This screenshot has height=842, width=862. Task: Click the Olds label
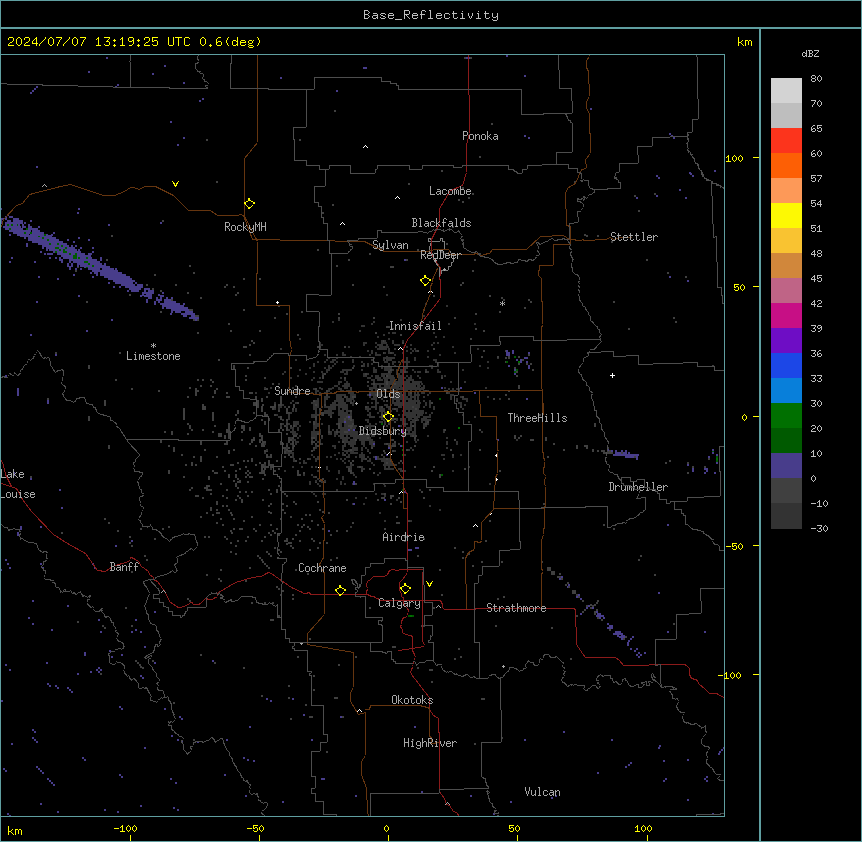[388, 394]
